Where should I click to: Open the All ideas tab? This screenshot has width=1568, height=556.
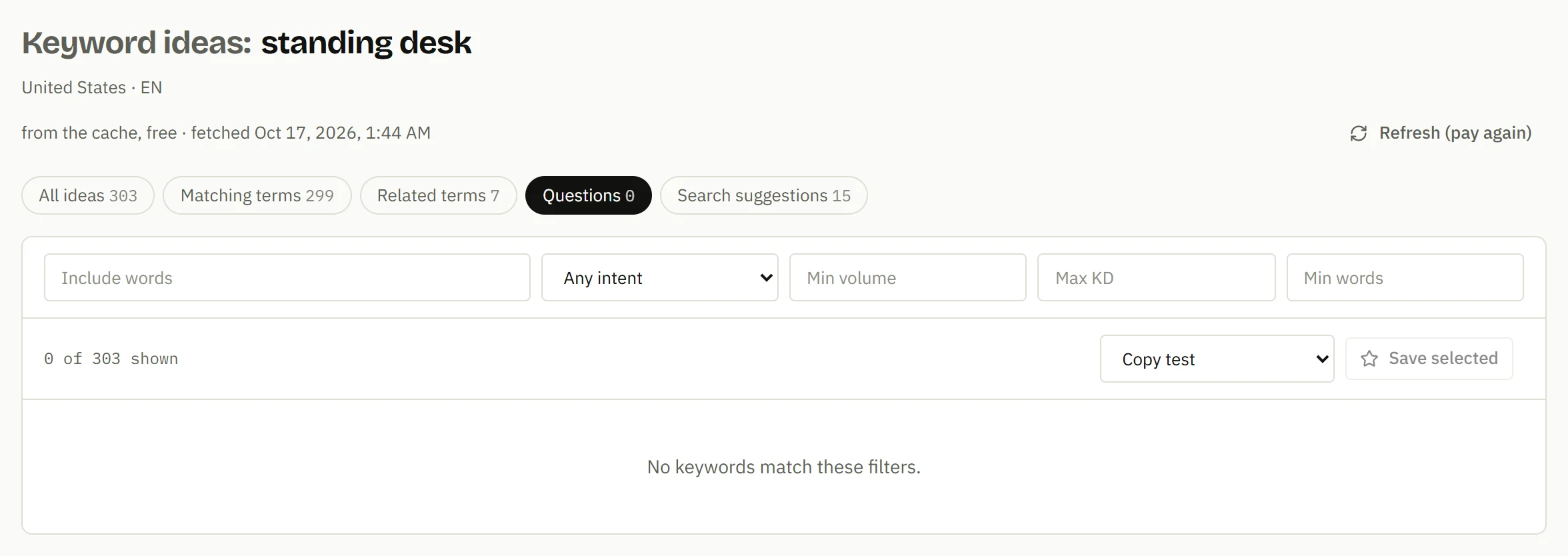(88, 195)
